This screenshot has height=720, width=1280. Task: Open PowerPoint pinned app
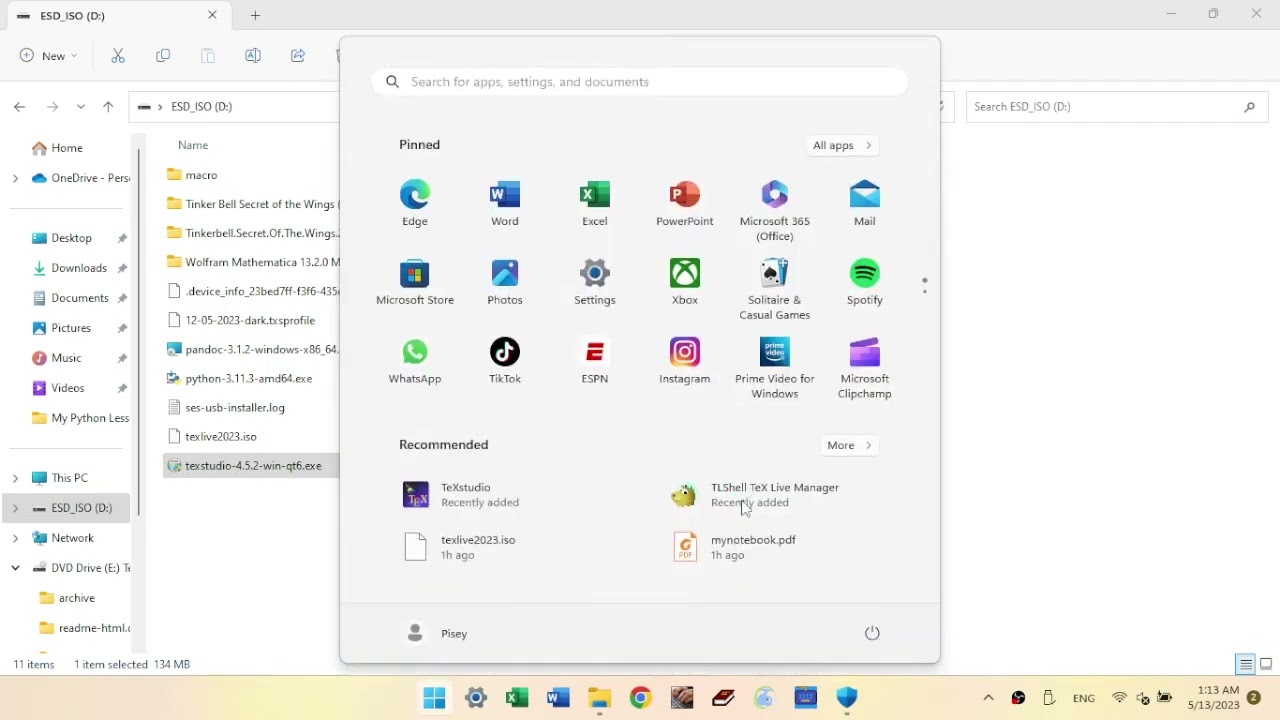pos(685,203)
